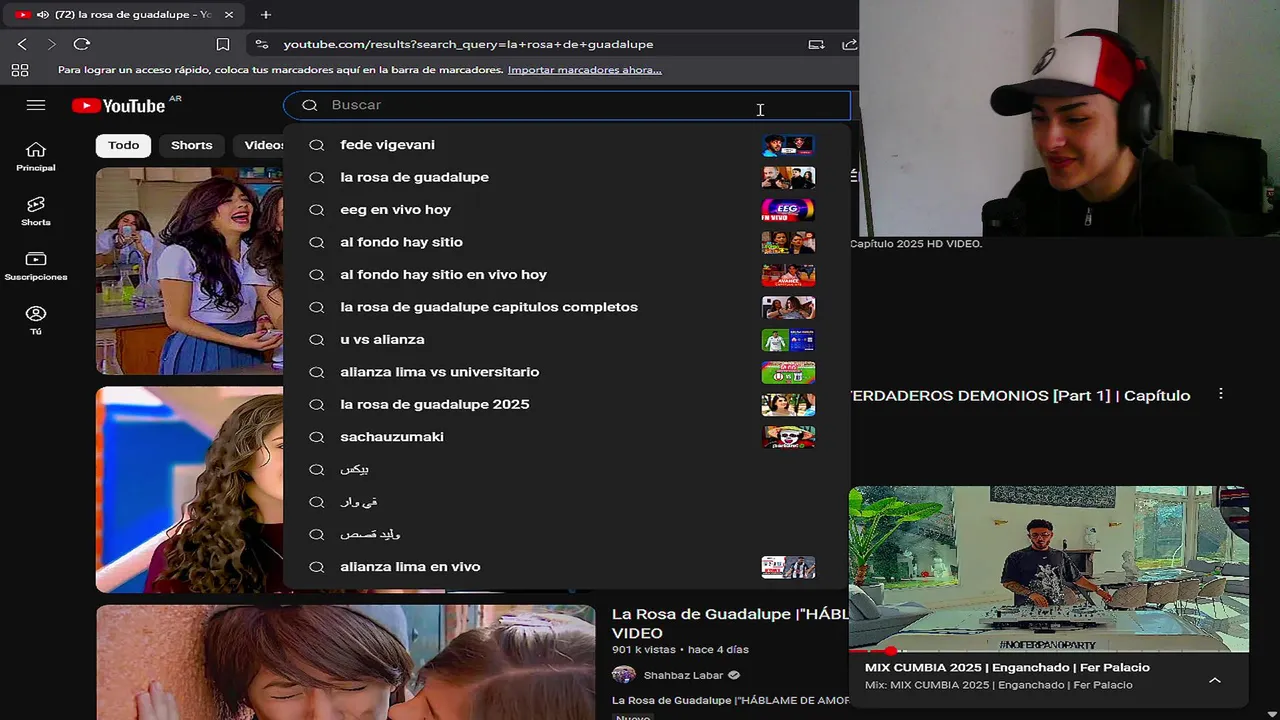Click the browser back arrow
Screen dimensions: 1280x720
click(x=22, y=44)
